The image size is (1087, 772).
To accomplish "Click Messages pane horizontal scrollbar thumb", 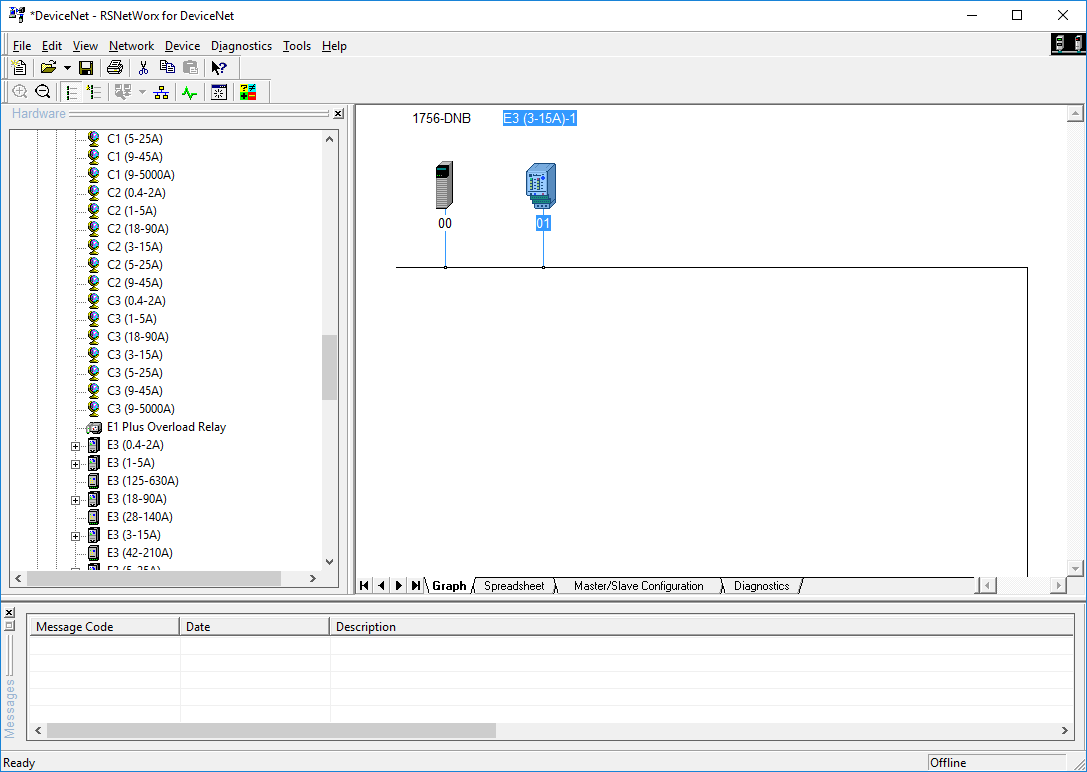I will [271, 730].
